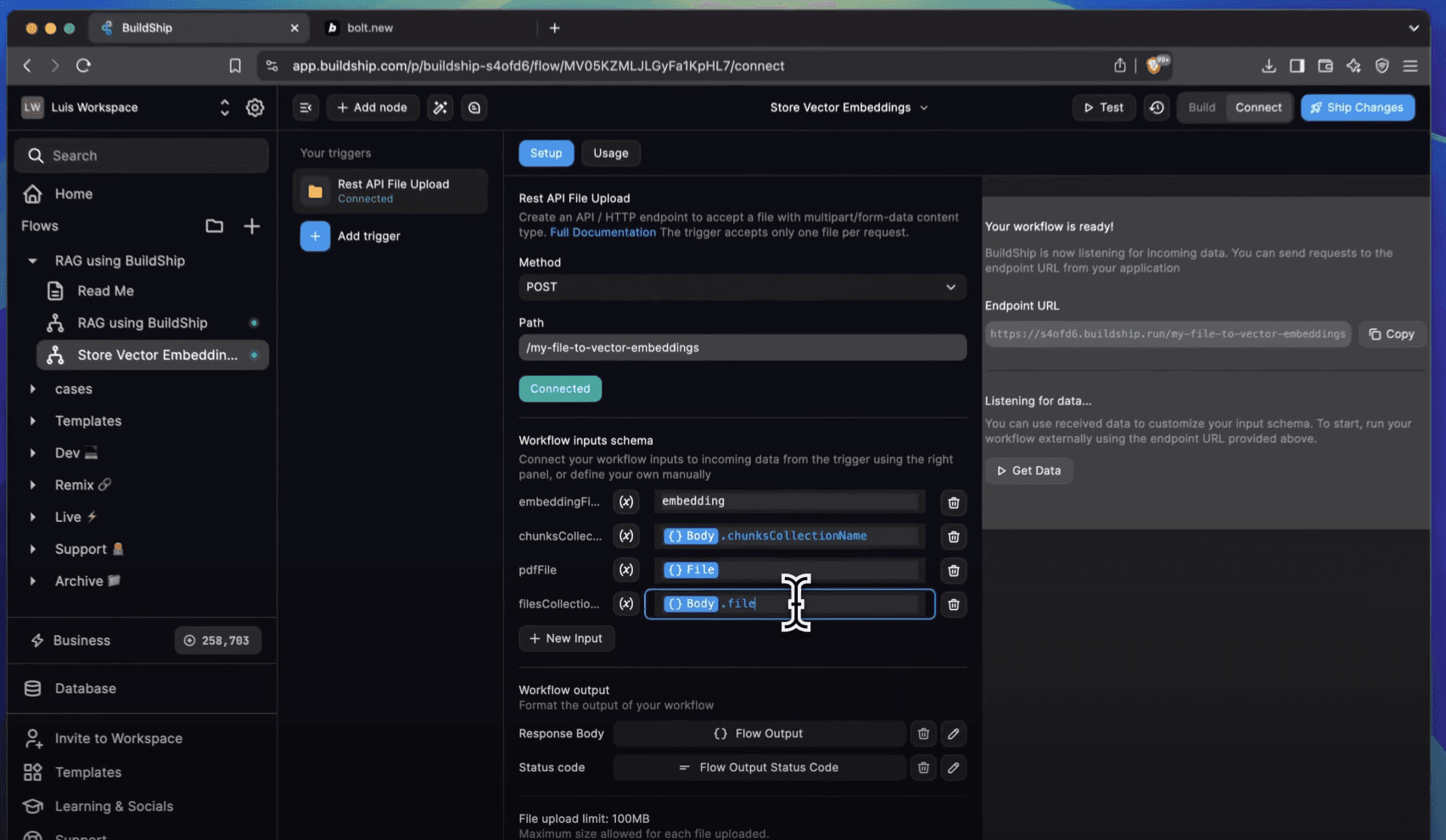This screenshot has width=1446, height=840.
Task: Toggle variable icon for filesCollectio... input
Action: click(626, 604)
